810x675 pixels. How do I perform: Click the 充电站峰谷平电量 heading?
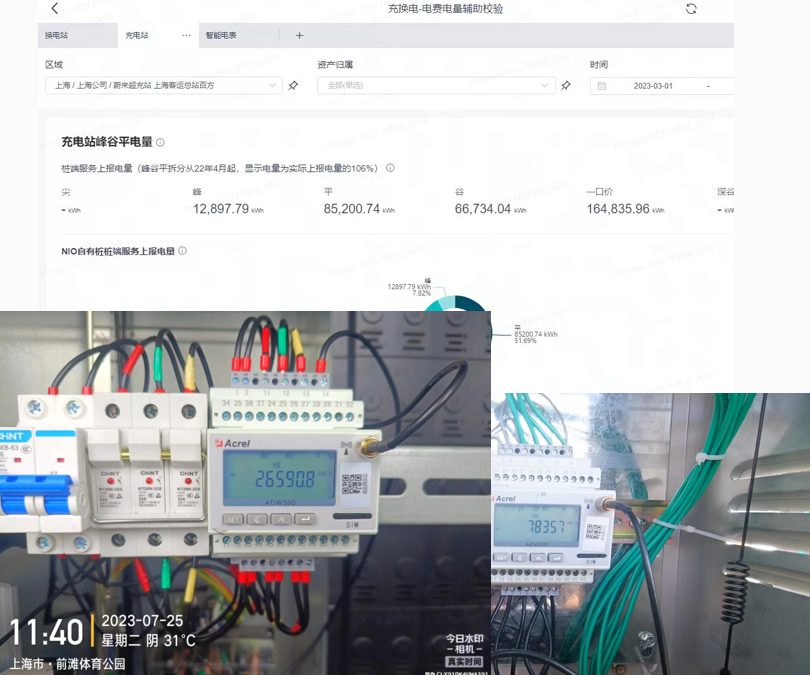click(x=107, y=142)
